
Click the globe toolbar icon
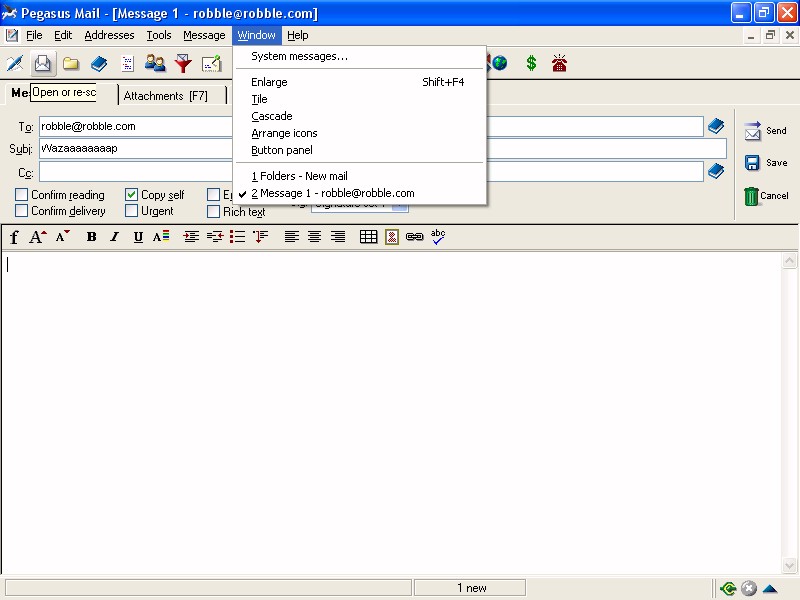500,63
